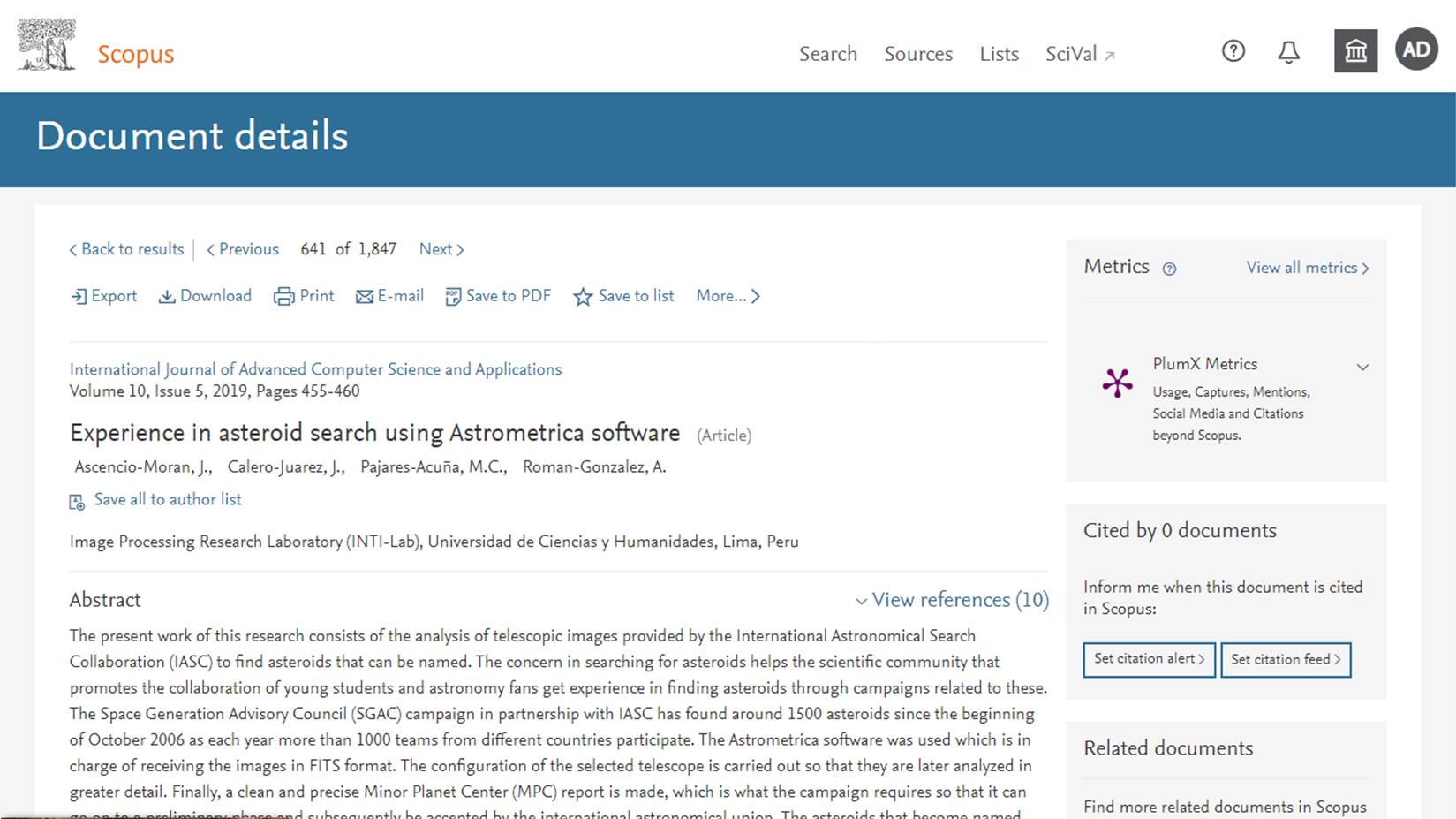This screenshot has height=819, width=1456.
Task: Open the Sources menu item
Action: pos(918,54)
